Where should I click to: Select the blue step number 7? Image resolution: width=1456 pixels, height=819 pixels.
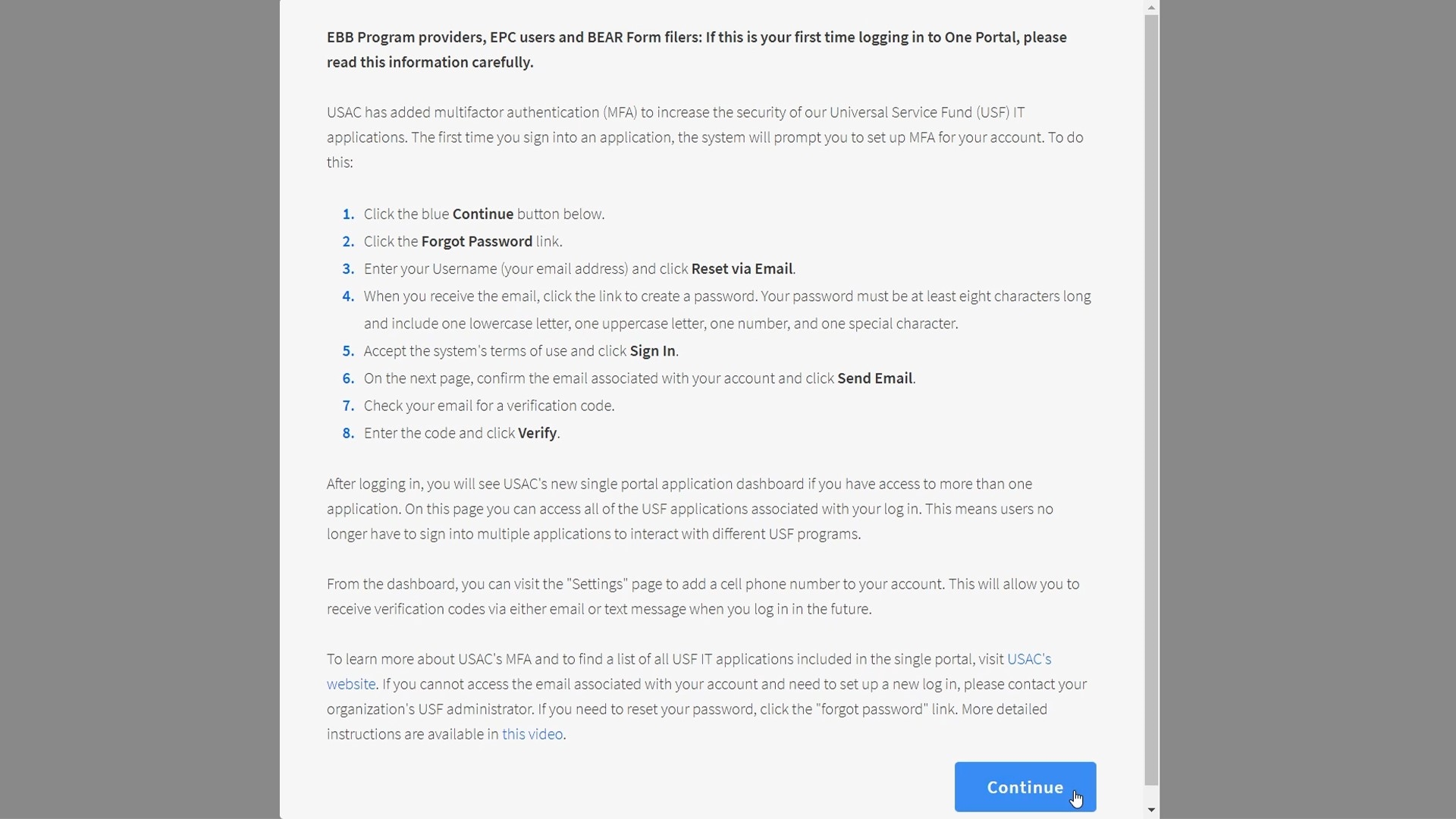(348, 405)
